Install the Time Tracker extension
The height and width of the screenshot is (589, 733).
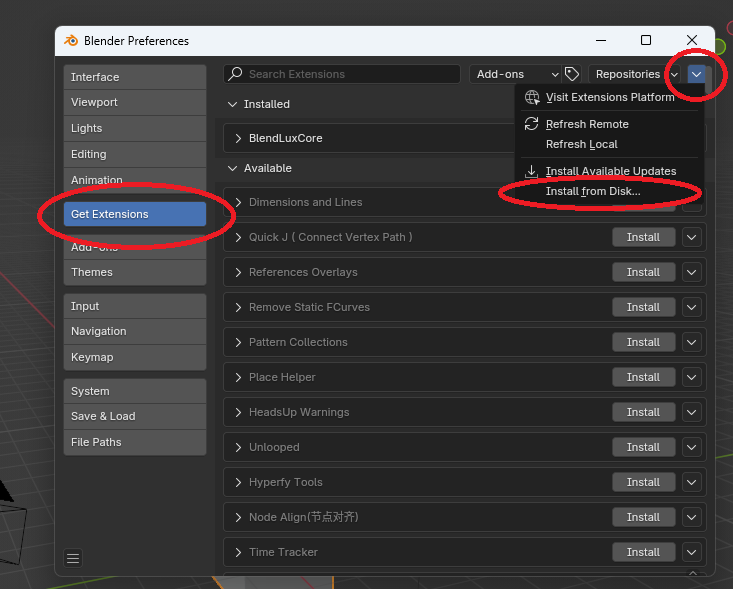[x=643, y=552]
